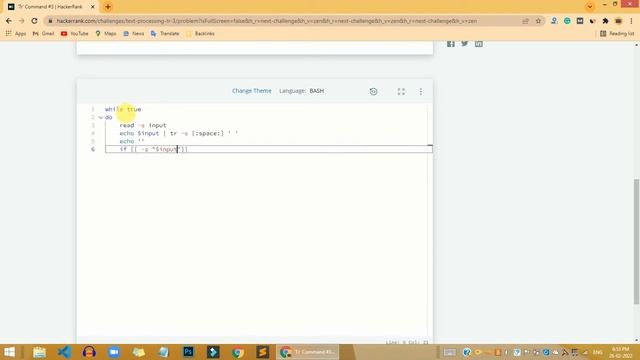Click the 'read -s input' code line

coord(143,125)
